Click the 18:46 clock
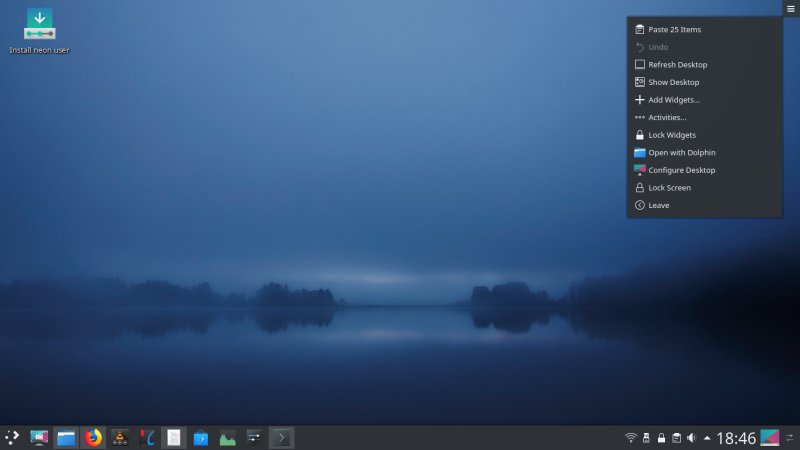Image resolution: width=800 pixels, height=450 pixels. click(736, 438)
